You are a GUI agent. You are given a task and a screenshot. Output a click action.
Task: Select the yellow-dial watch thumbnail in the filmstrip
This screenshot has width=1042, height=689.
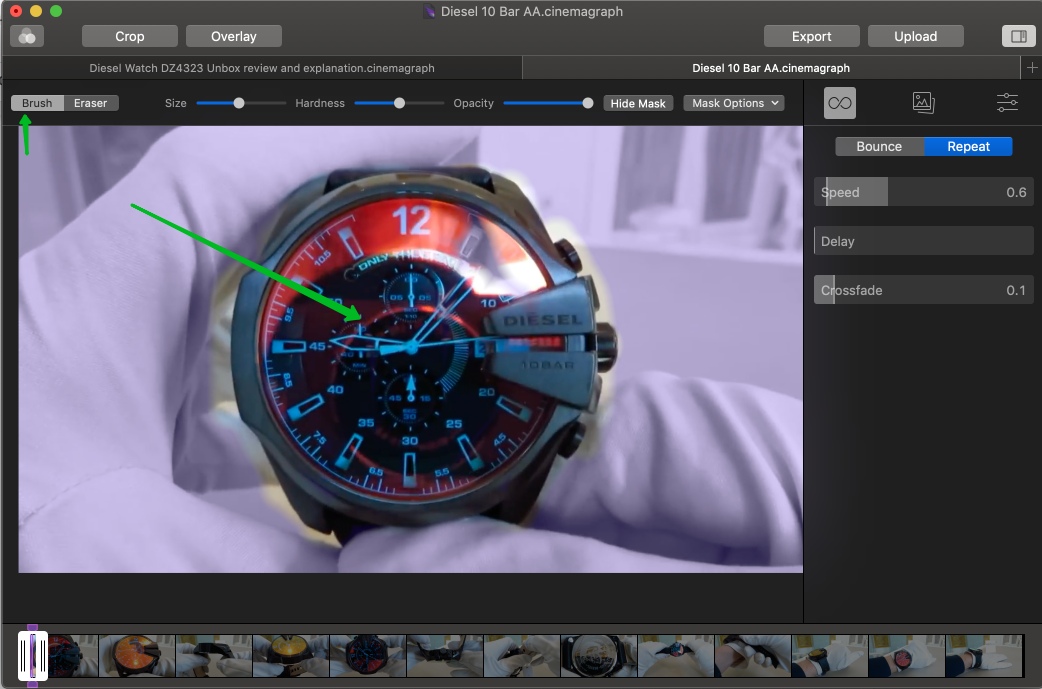pyautogui.click(x=291, y=656)
